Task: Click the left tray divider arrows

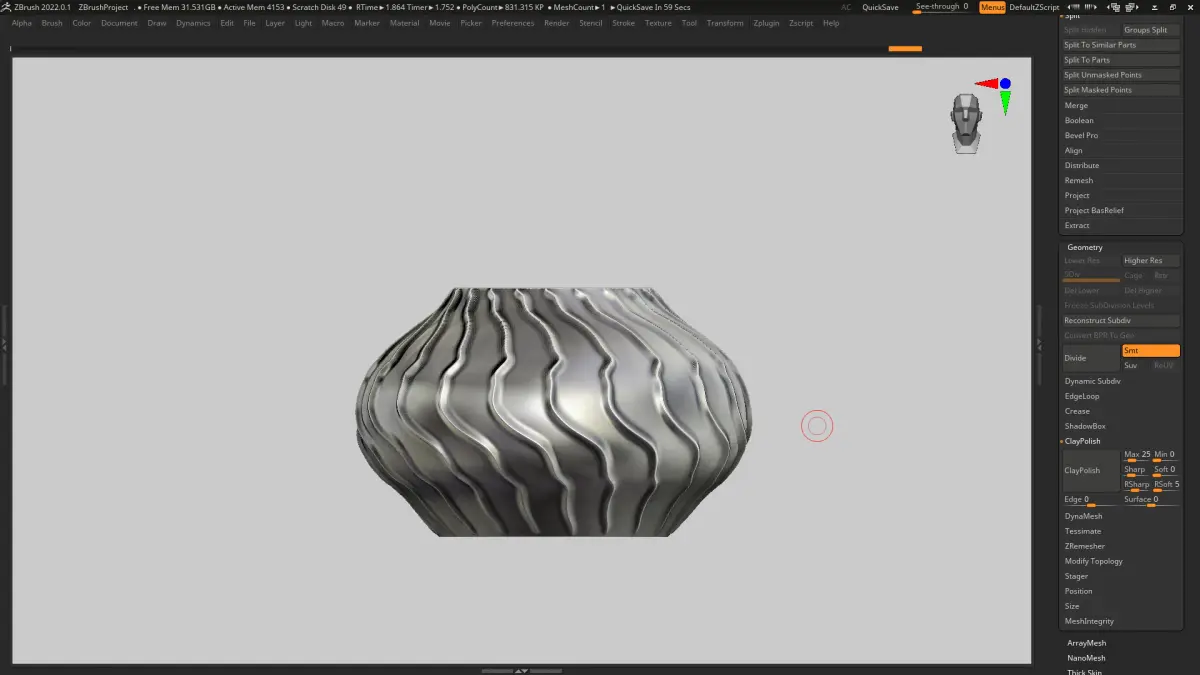Action: (4, 343)
